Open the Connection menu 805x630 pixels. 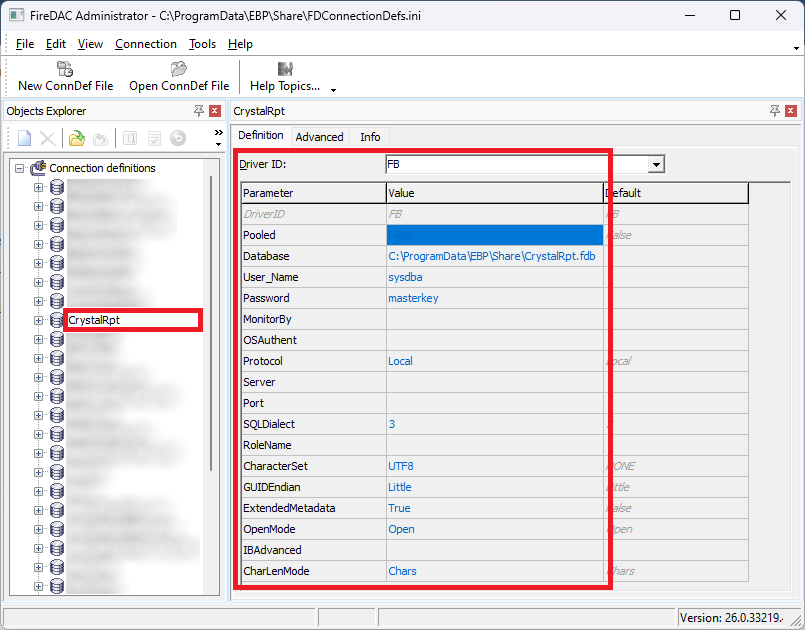coord(146,44)
